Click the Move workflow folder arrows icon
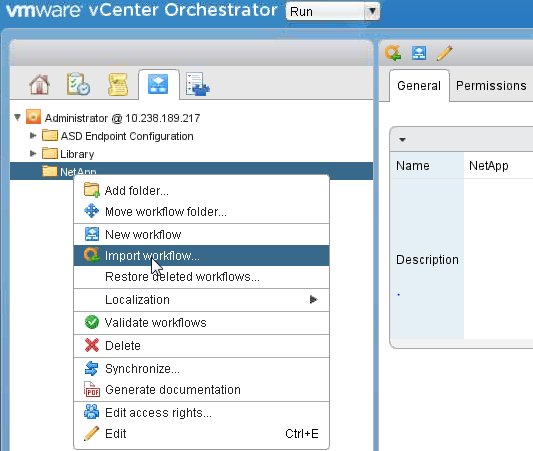The image size is (533, 451). (91, 211)
